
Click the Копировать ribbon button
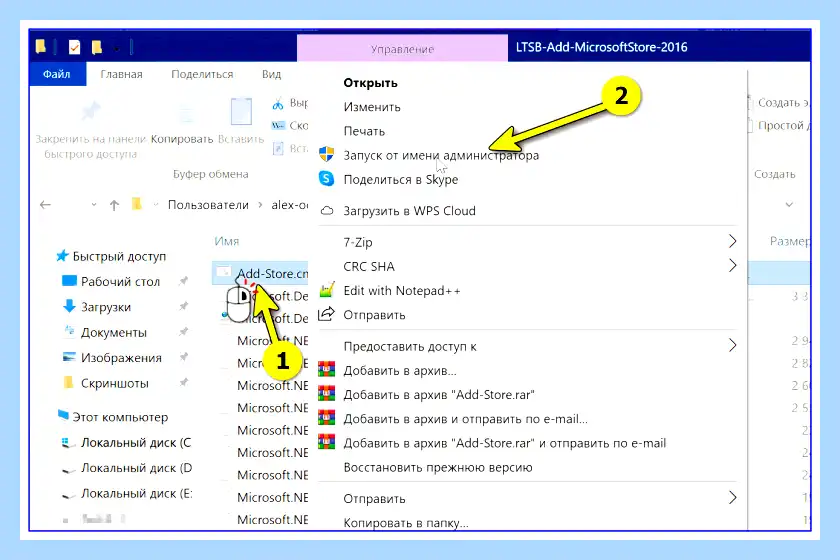182,139
